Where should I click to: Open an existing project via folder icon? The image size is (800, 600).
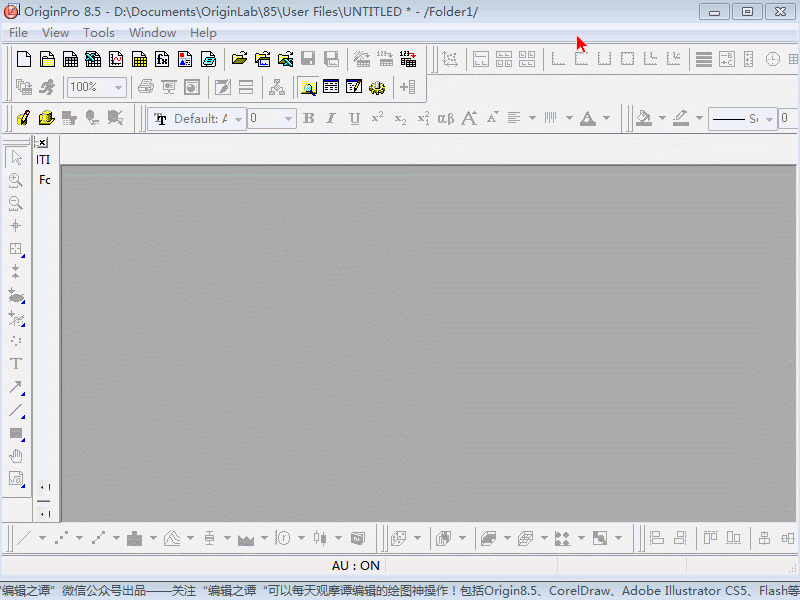coord(239,60)
